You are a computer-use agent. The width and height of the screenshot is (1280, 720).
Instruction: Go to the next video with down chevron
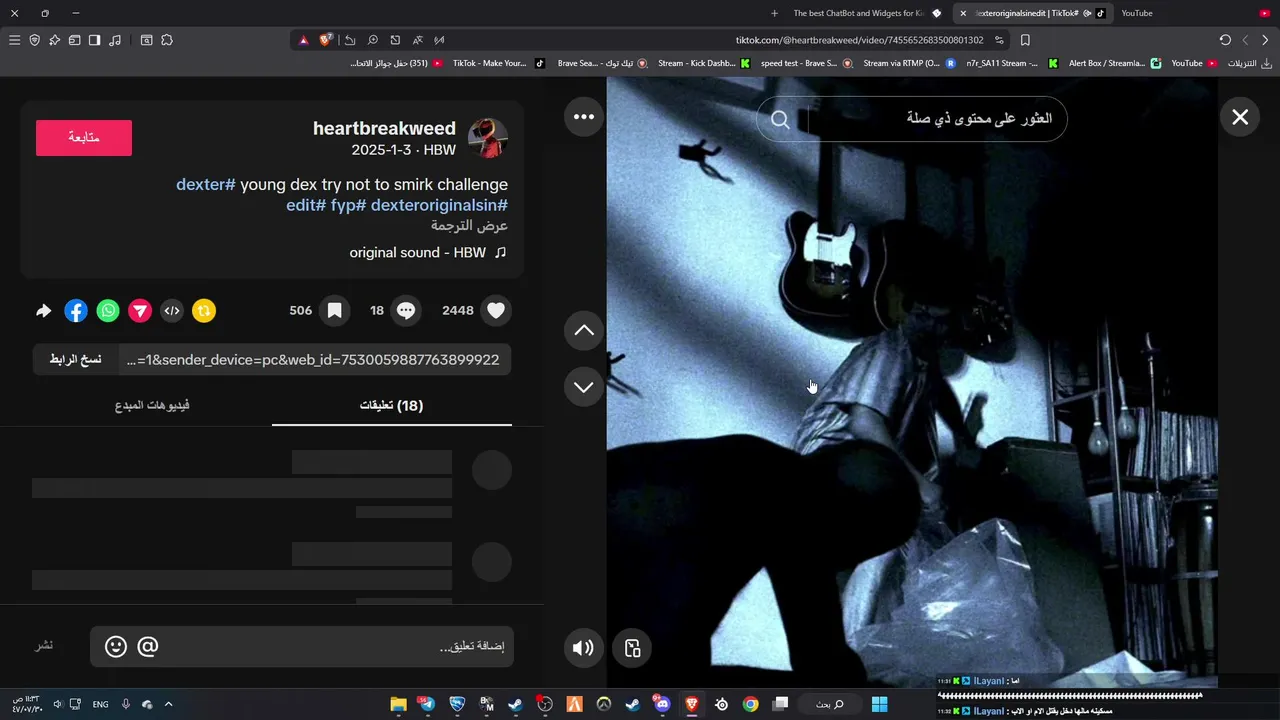coord(584,387)
